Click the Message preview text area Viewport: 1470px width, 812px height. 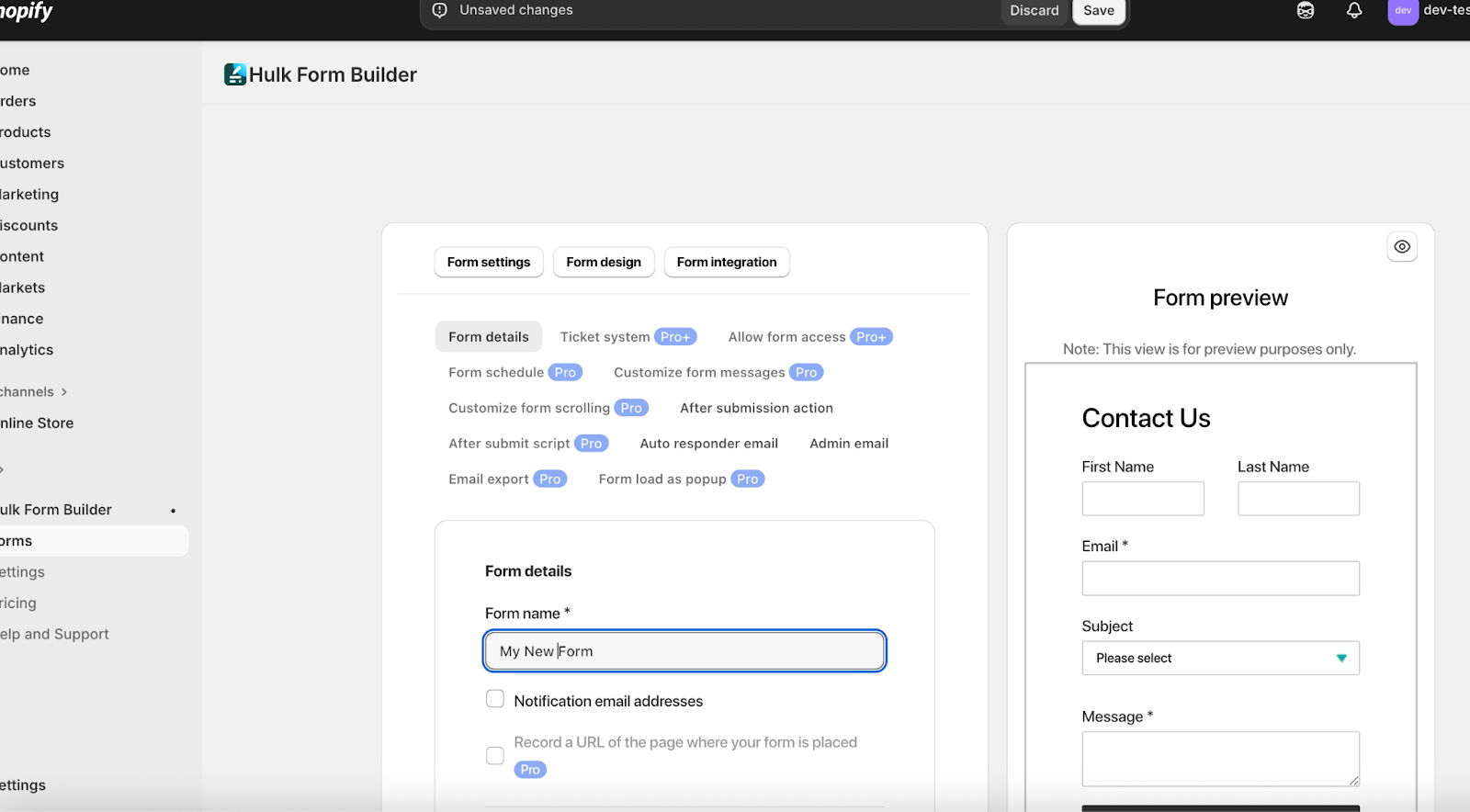1220,759
